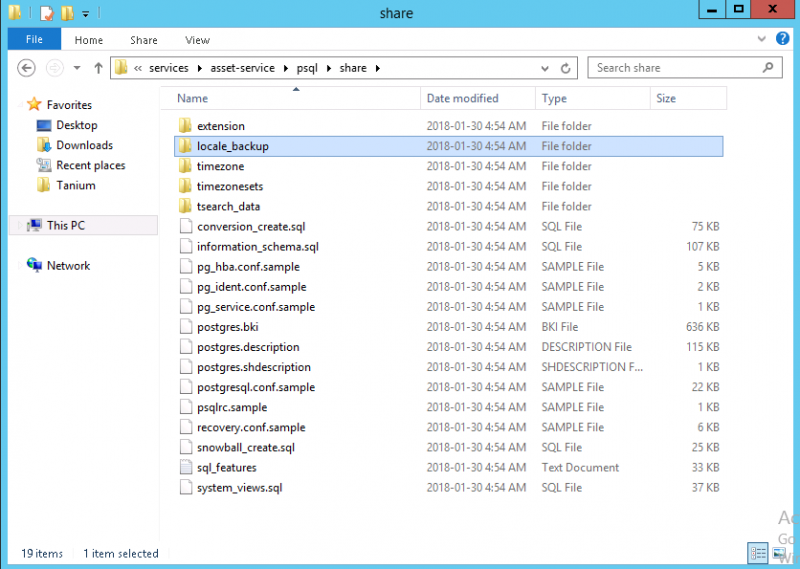Viewport: 800px width, 569px height.
Task: Click the magnifier search icon
Action: pyautogui.click(x=768, y=67)
